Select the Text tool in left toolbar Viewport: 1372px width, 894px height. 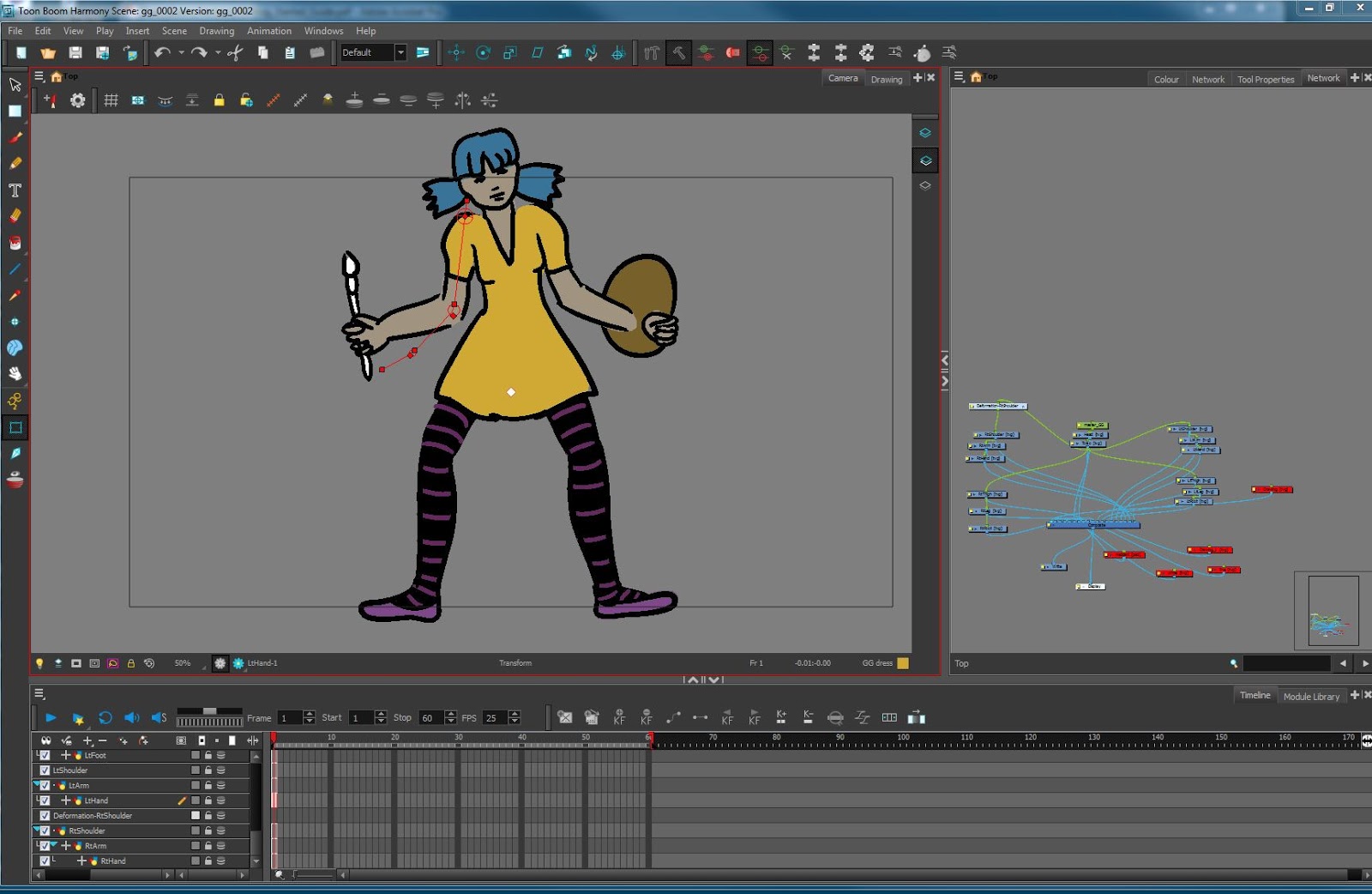pyautogui.click(x=15, y=190)
